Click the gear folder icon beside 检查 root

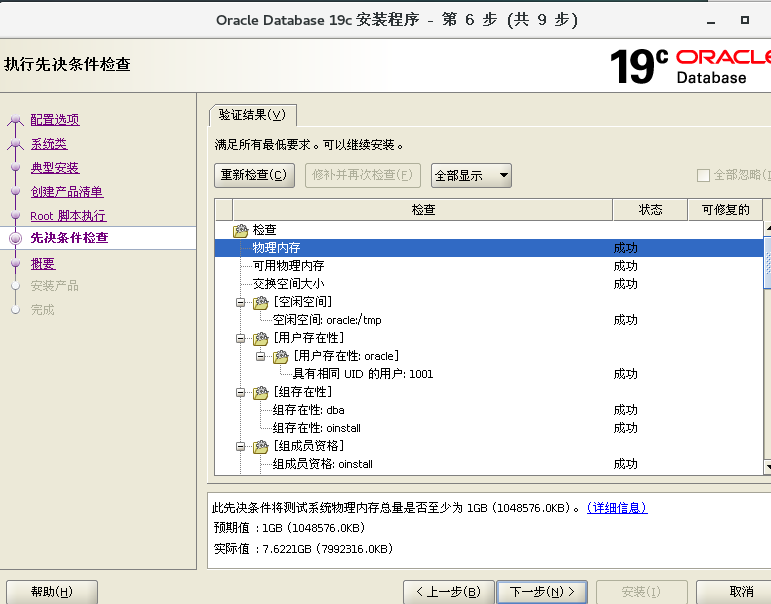[240, 230]
